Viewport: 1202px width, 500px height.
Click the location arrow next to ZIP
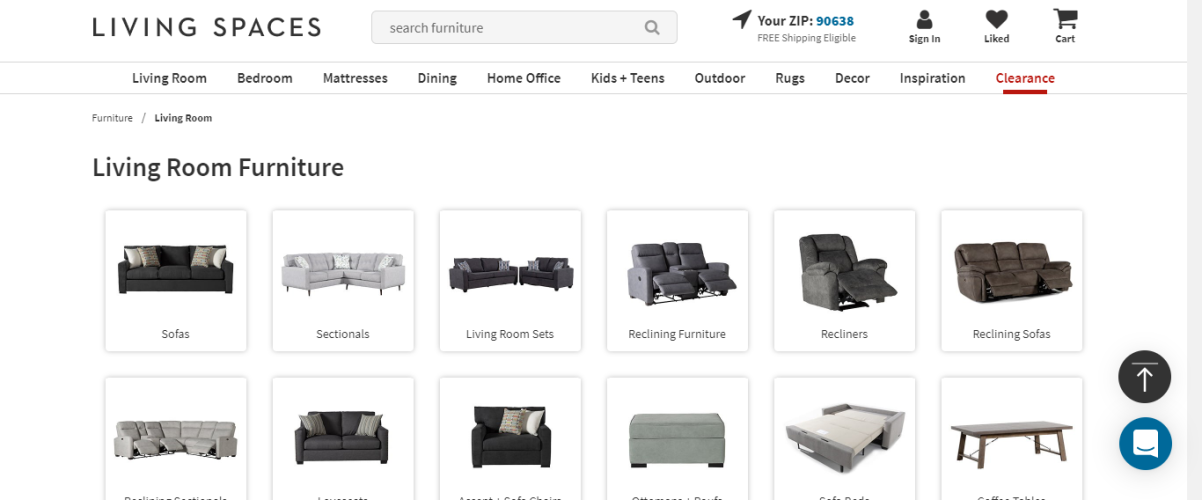741,20
